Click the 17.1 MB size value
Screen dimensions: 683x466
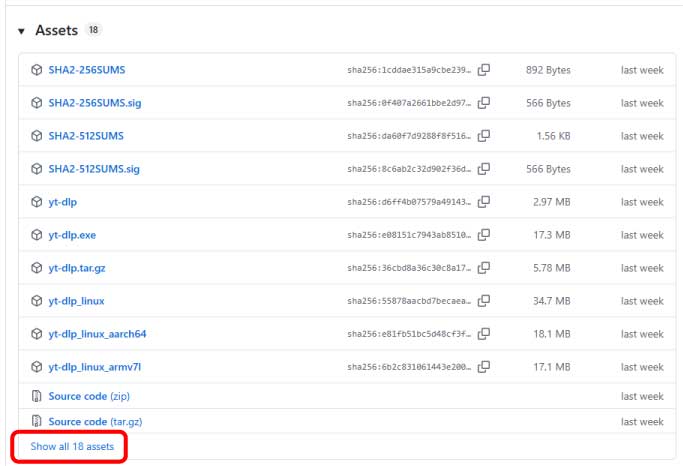pos(552,367)
